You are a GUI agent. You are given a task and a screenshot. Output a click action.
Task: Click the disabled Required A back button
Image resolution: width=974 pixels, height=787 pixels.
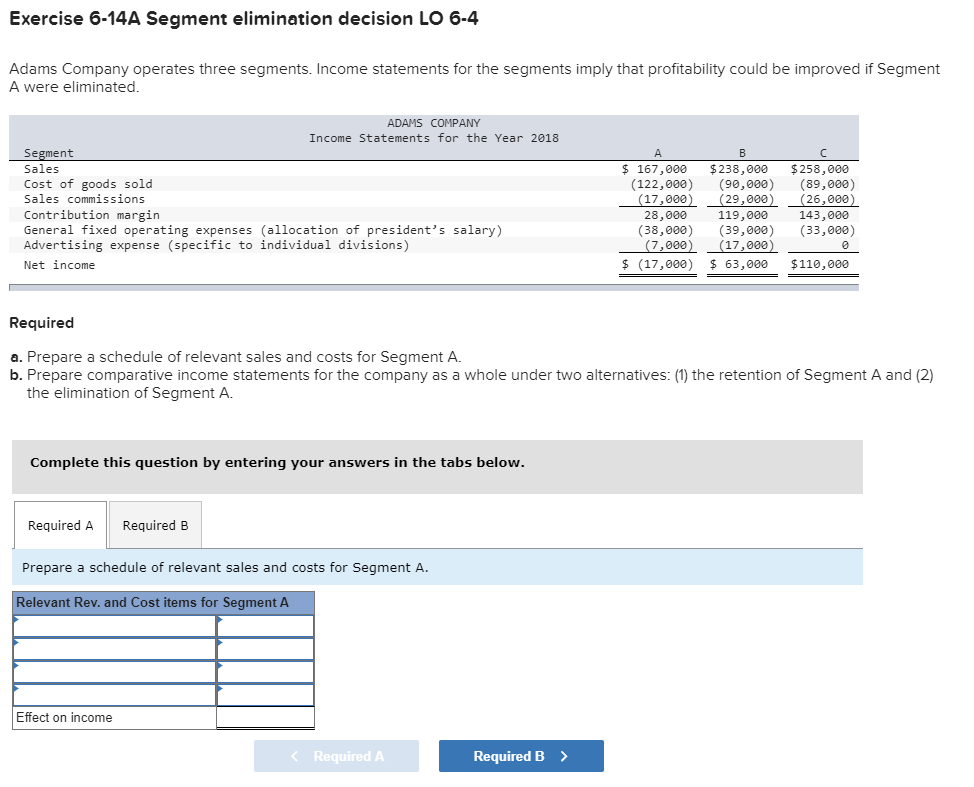pos(336,755)
